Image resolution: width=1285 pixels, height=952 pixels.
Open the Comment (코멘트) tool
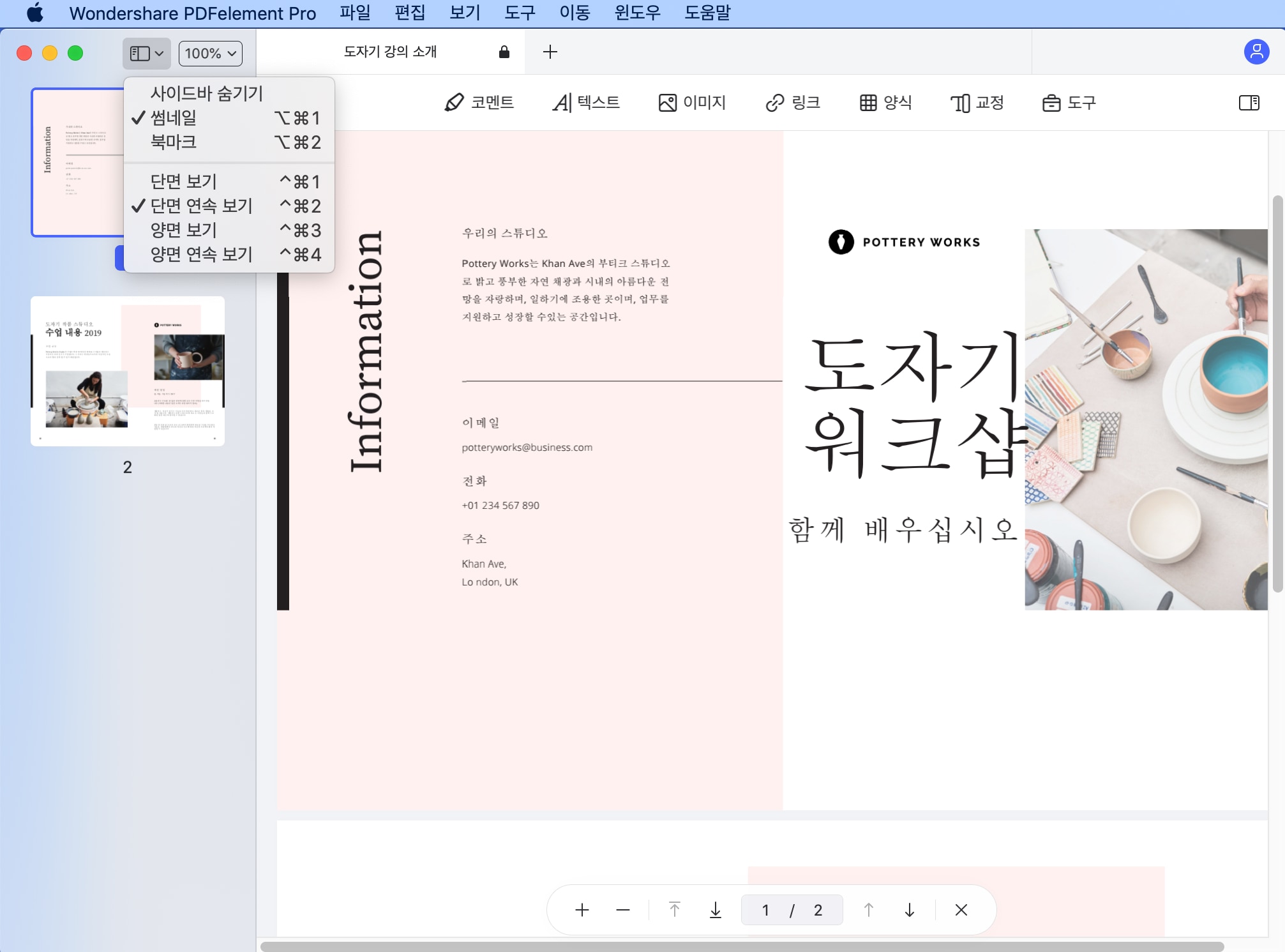click(x=479, y=103)
